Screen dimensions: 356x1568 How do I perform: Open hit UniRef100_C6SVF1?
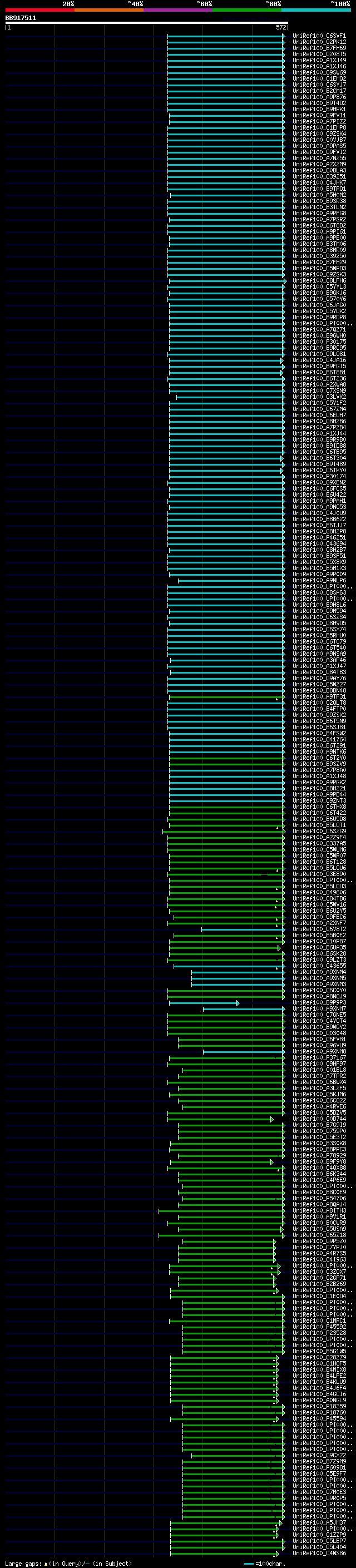[319, 36]
